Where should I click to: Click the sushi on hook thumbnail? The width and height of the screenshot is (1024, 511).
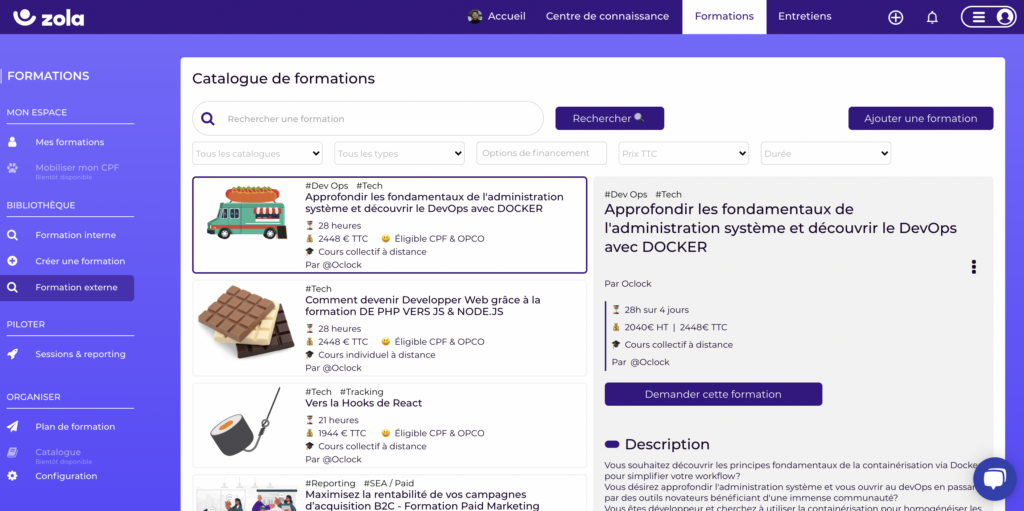247,421
